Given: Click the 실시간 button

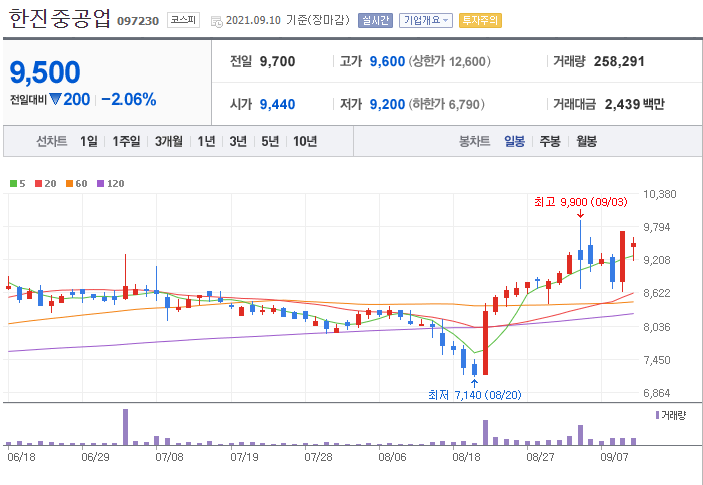Looking at the screenshot, I should click(375, 21).
